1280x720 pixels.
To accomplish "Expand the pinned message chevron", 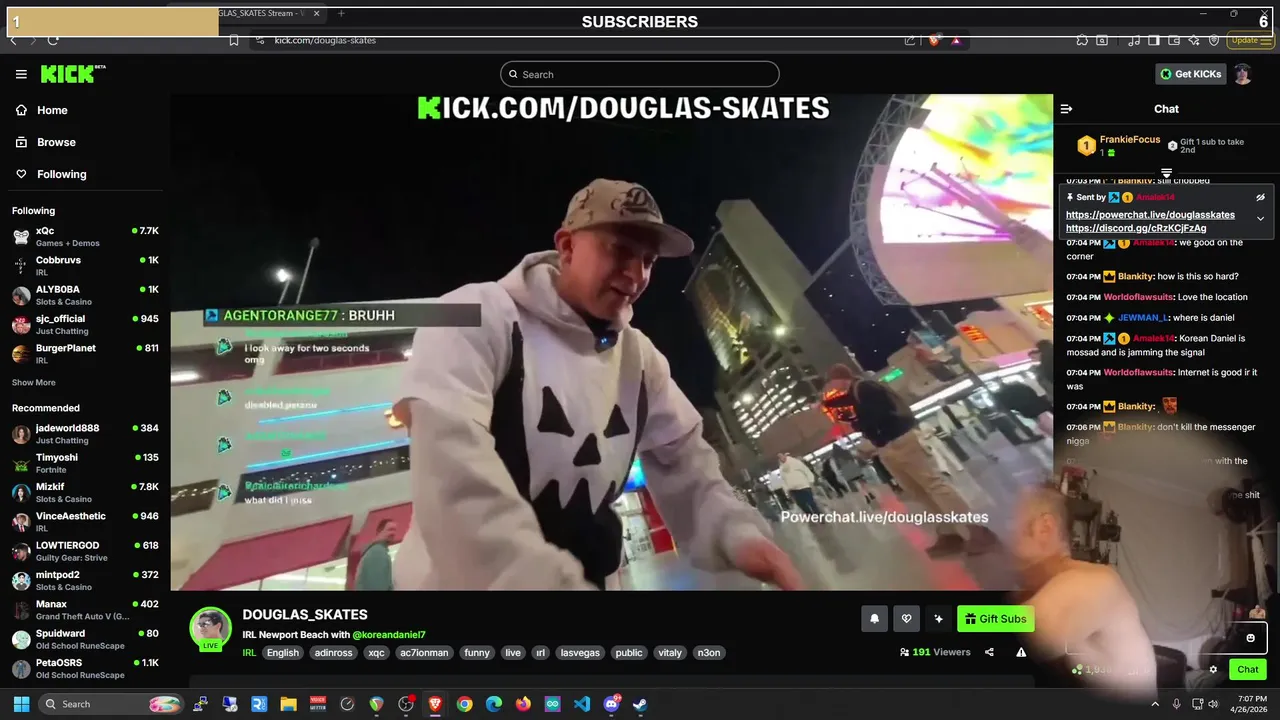I will tap(1260, 218).
